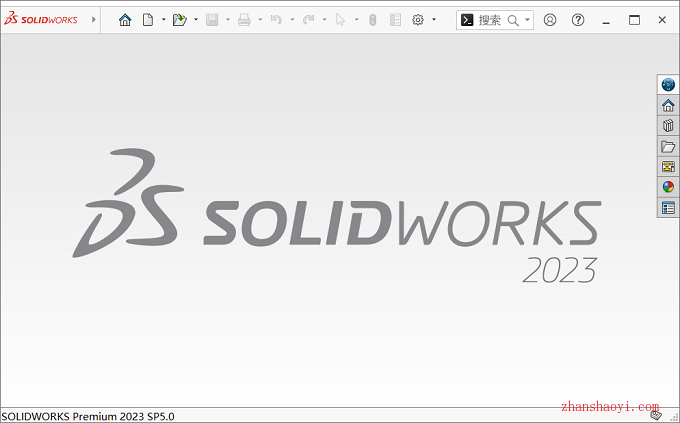Viewport: 680px width, 423px height.
Task: Open the New document dropdown arrow
Action: click(163, 20)
